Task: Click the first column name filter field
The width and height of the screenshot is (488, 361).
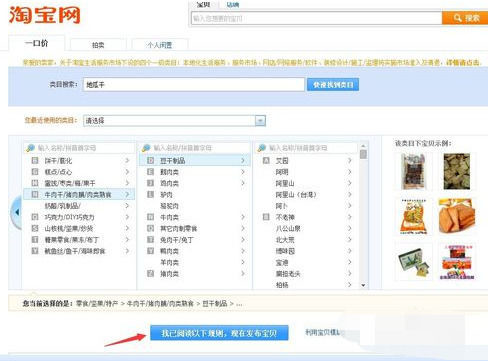Action: 79,148
